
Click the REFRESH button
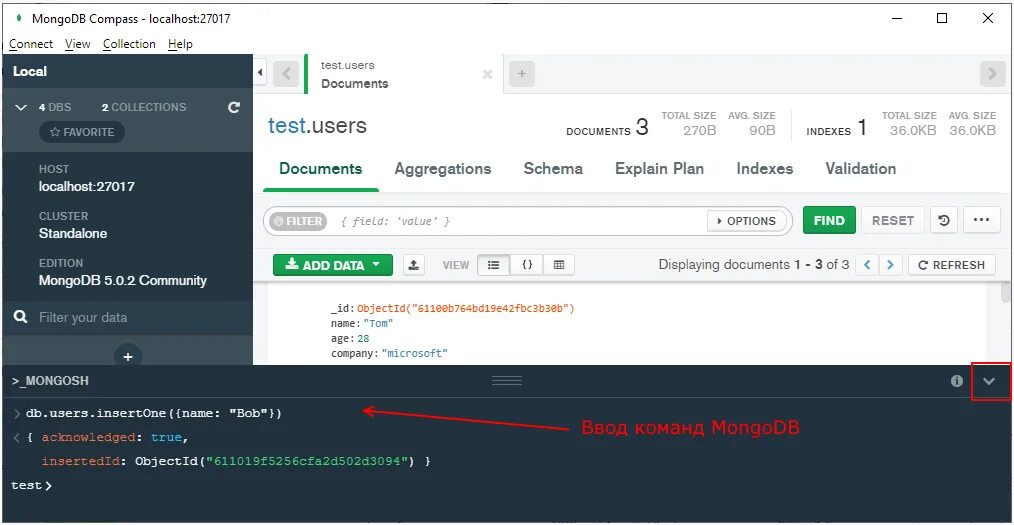pos(951,264)
